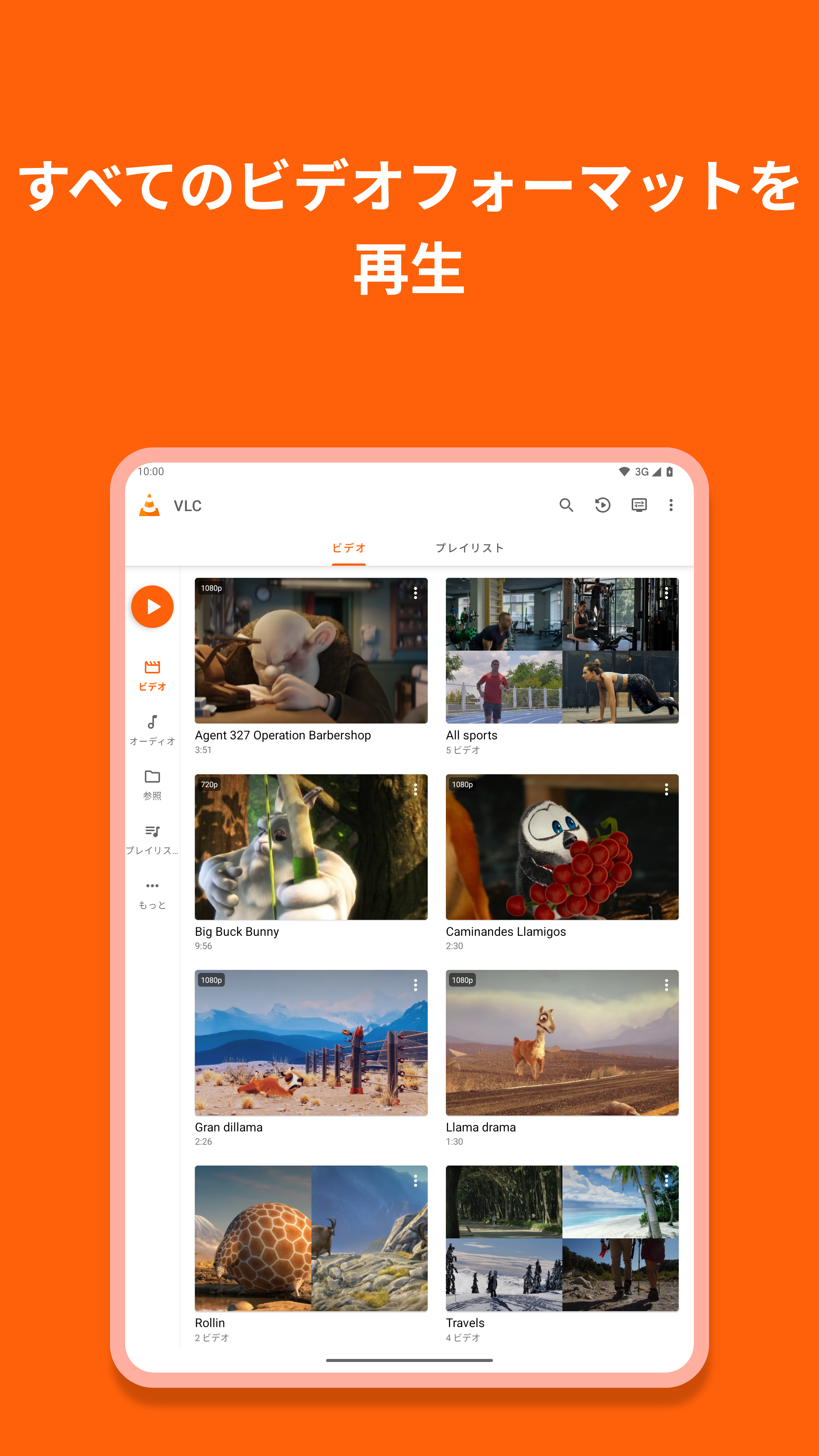Click the 2:30 duration under Caminandes Llamigos
The width and height of the screenshot is (819, 1456).
coord(455,946)
